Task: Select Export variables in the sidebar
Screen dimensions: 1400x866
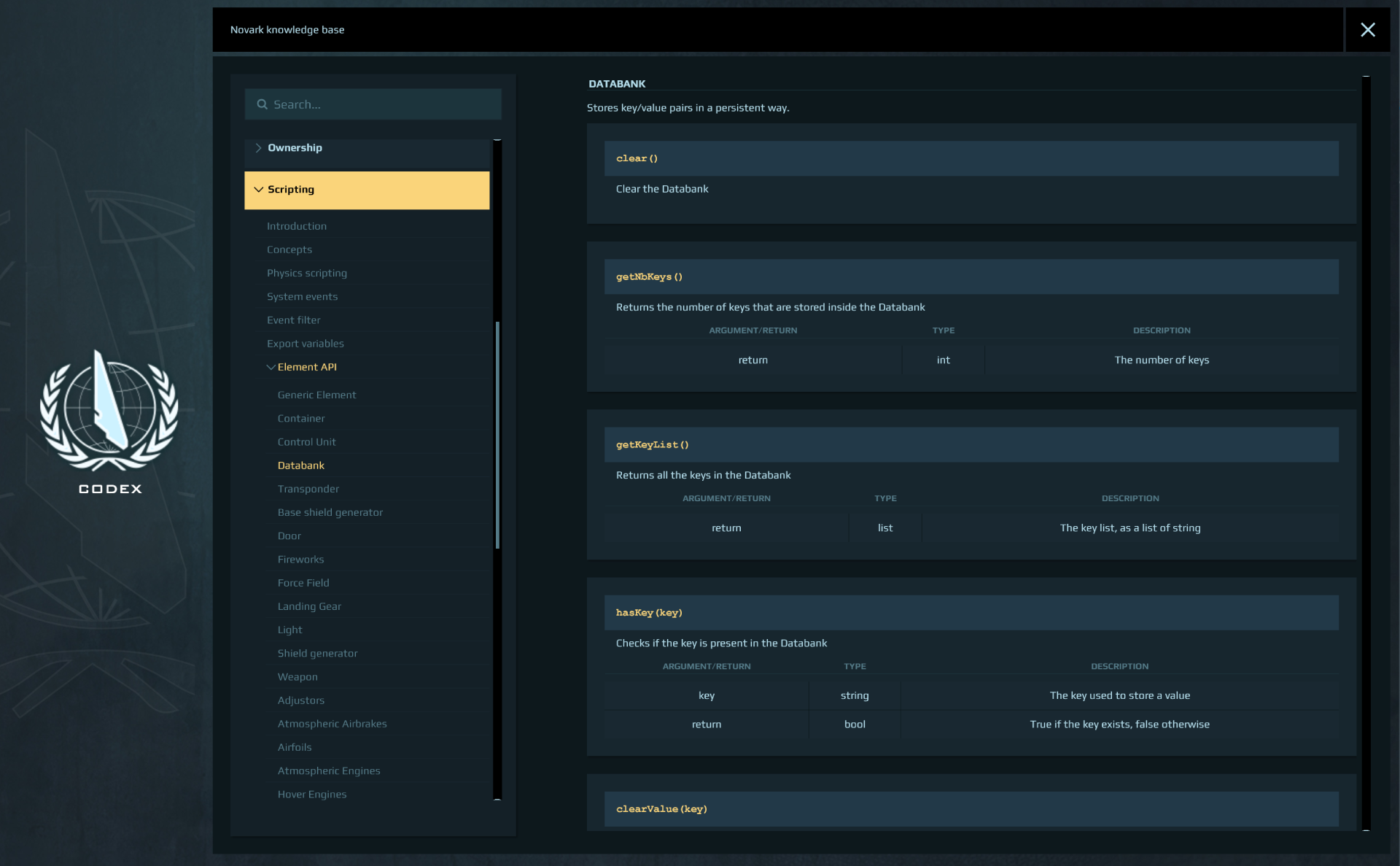Action: pos(305,343)
